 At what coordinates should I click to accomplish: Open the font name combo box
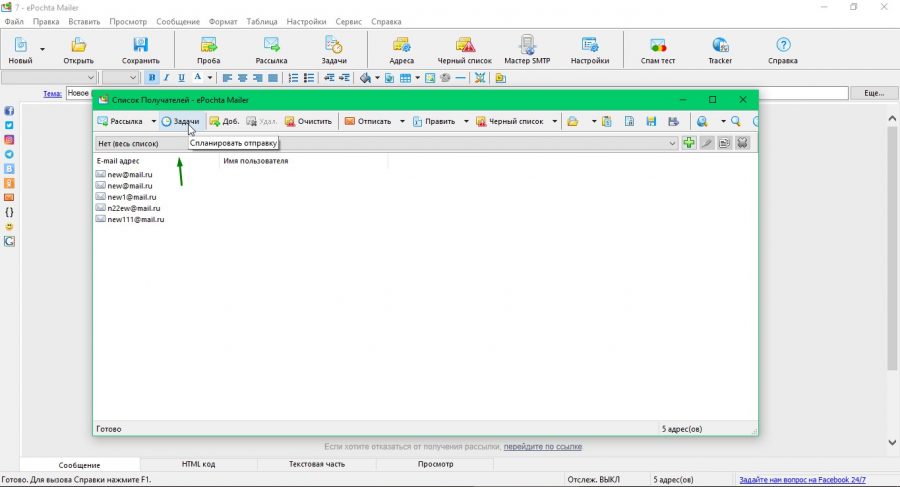49,78
